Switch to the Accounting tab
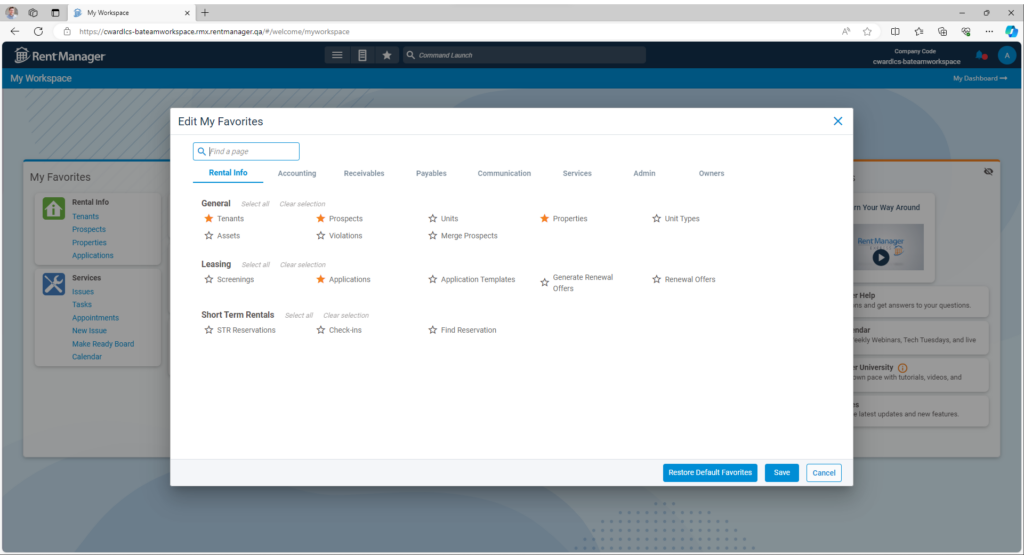Viewport: 1024px width, 555px height. (297, 173)
